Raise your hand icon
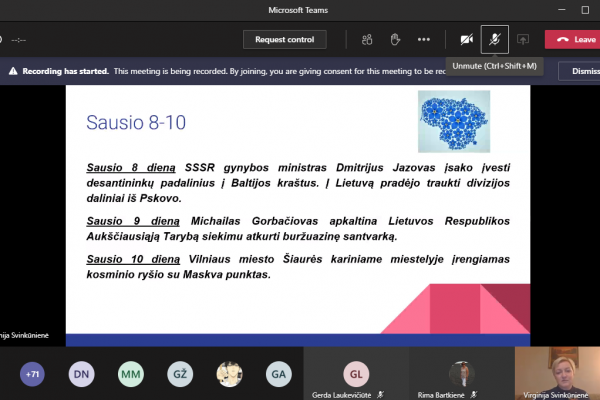The image size is (600, 400). 395,39
